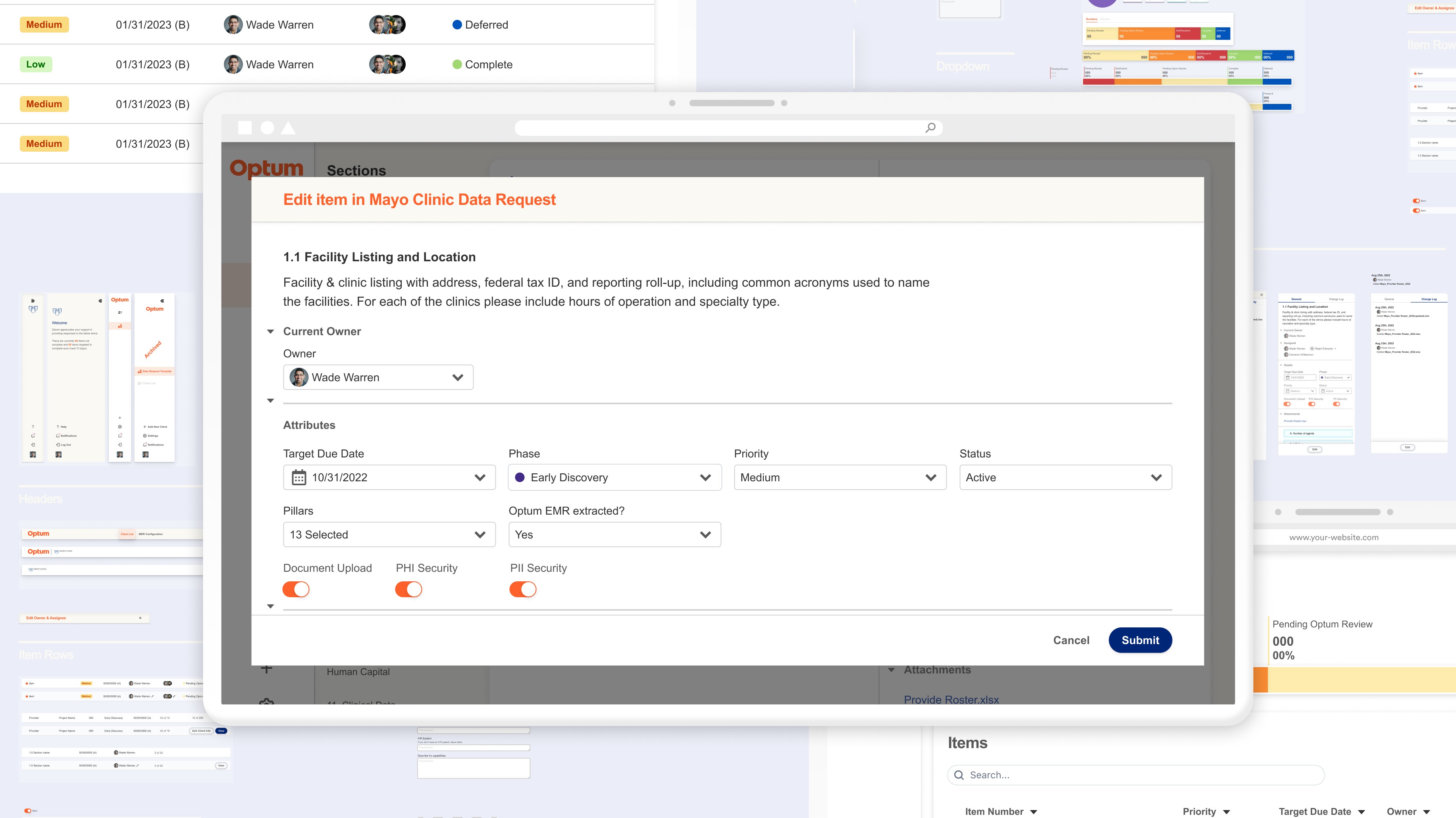Click the Edit Client Info button
Screen dimensions: 1456x818
[201, 731]
